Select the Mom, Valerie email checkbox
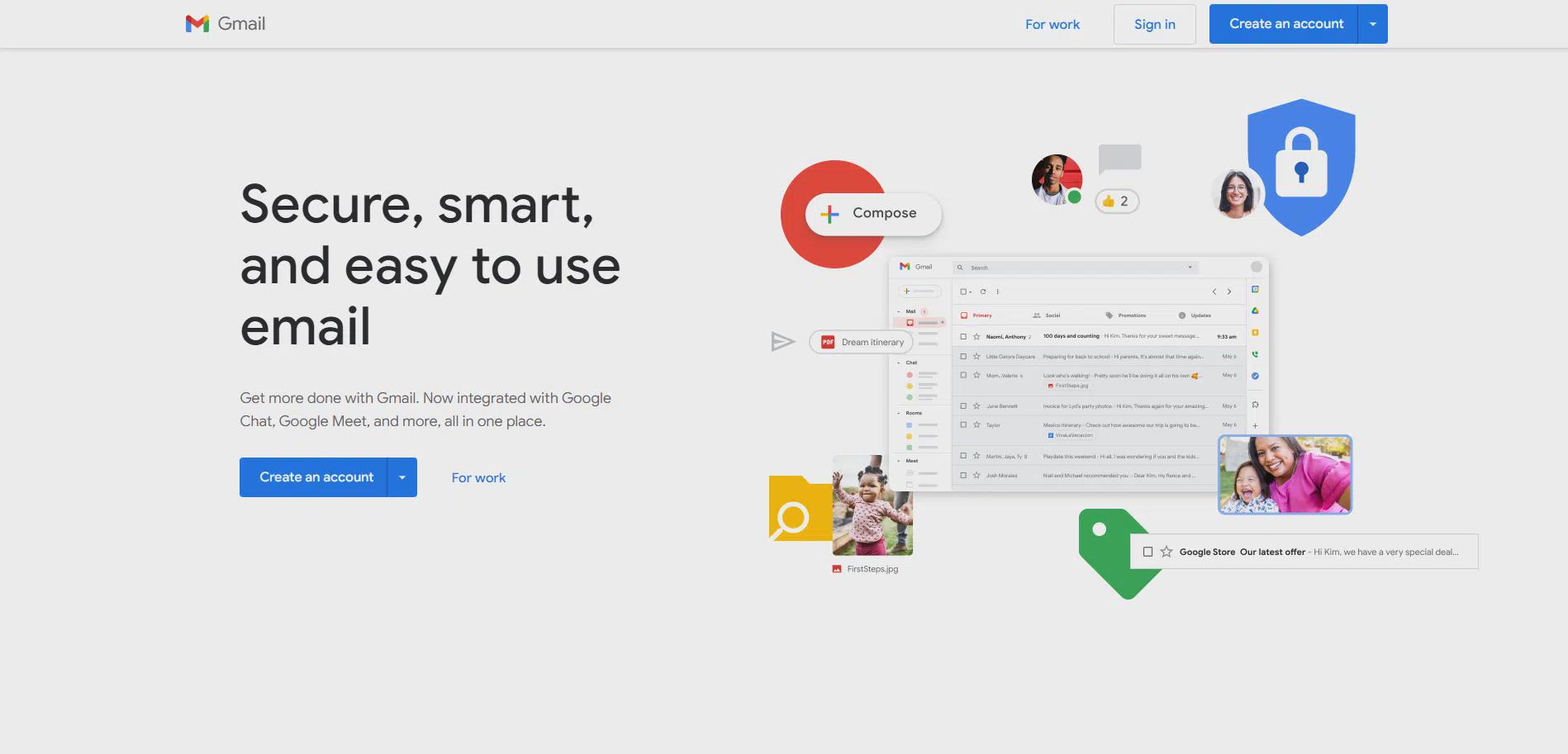This screenshot has width=1568, height=754. click(963, 376)
